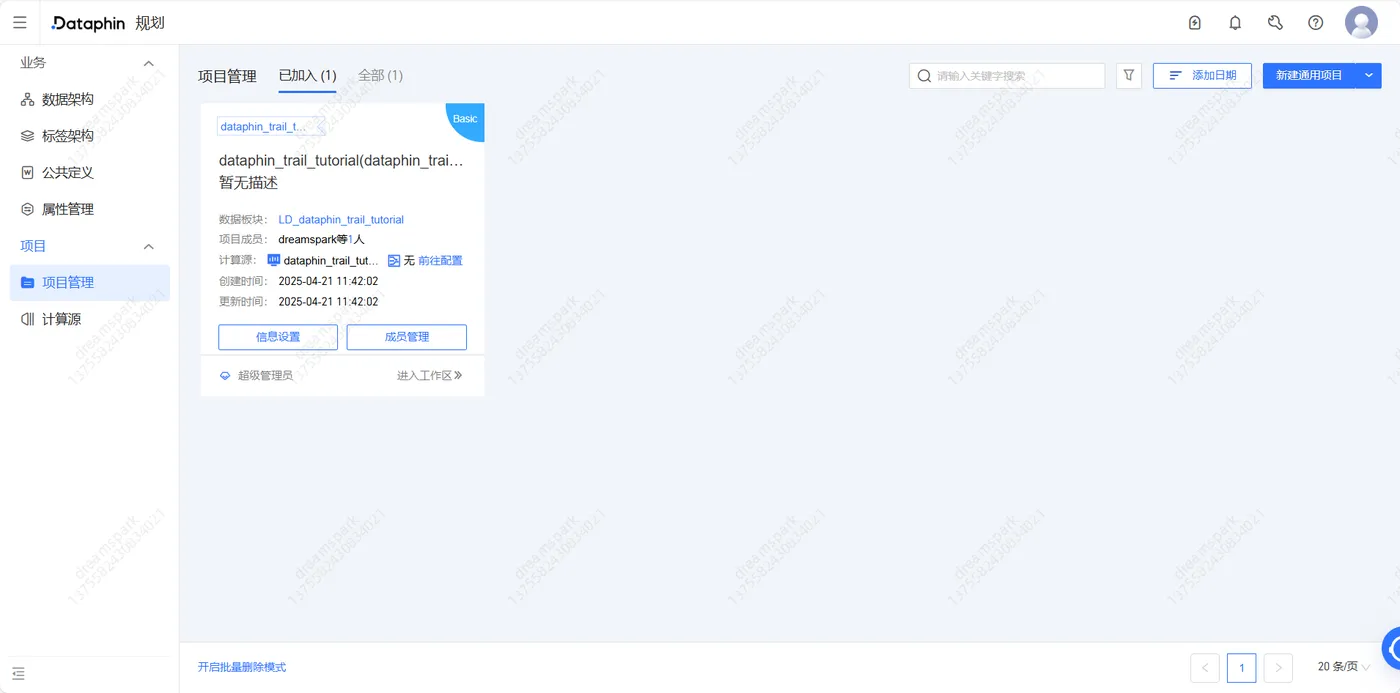
Task: Open the LD_dataphin_trail_tutorial link
Action: [x=341, y=220]
